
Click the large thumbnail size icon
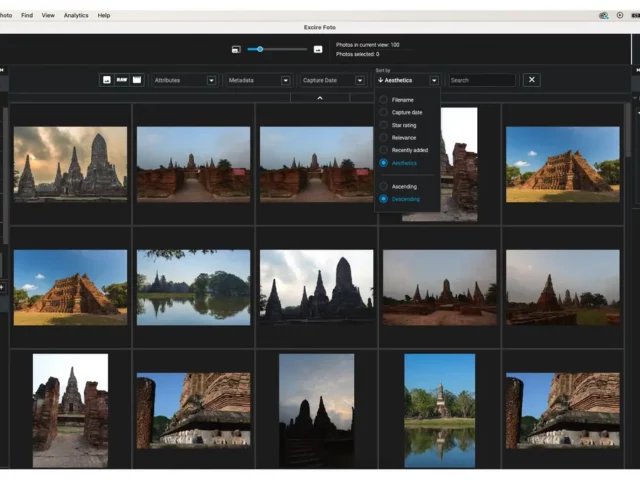point(318,49)
